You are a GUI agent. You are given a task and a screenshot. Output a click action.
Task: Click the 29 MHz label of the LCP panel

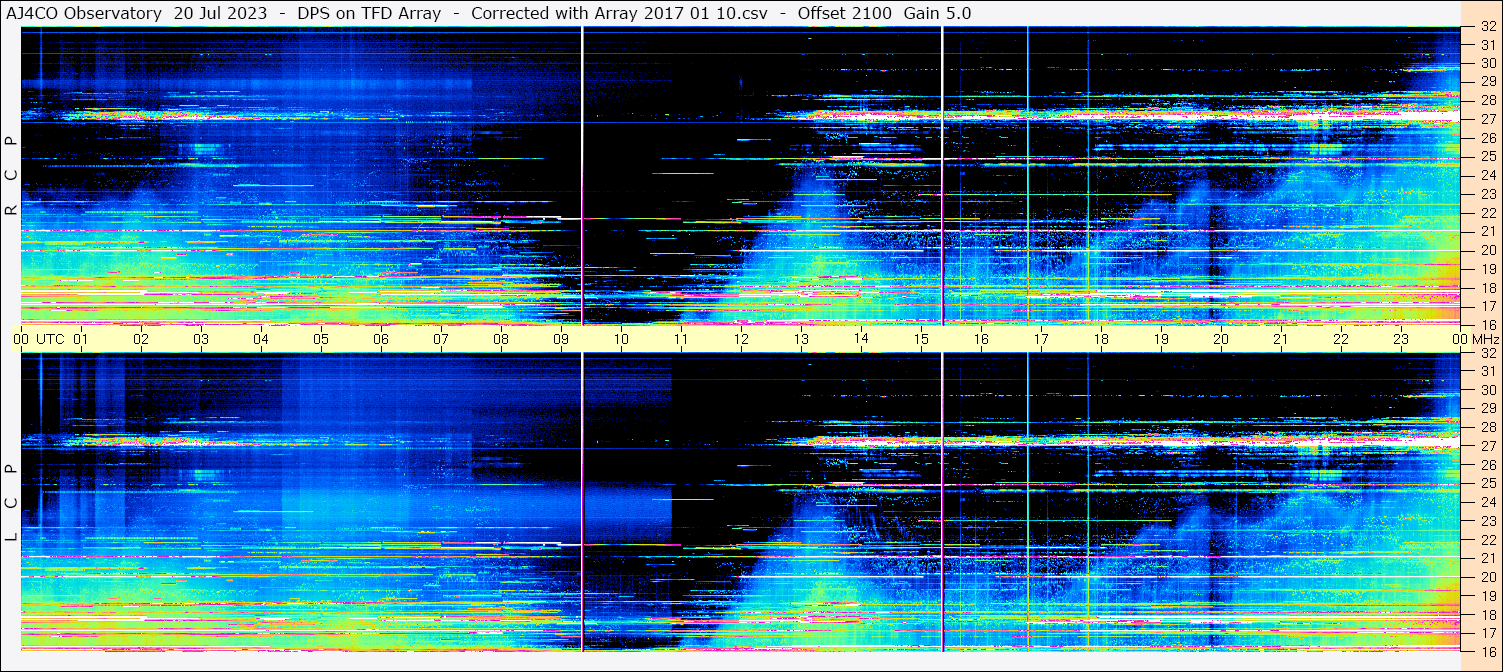[x=1487, y=409]
